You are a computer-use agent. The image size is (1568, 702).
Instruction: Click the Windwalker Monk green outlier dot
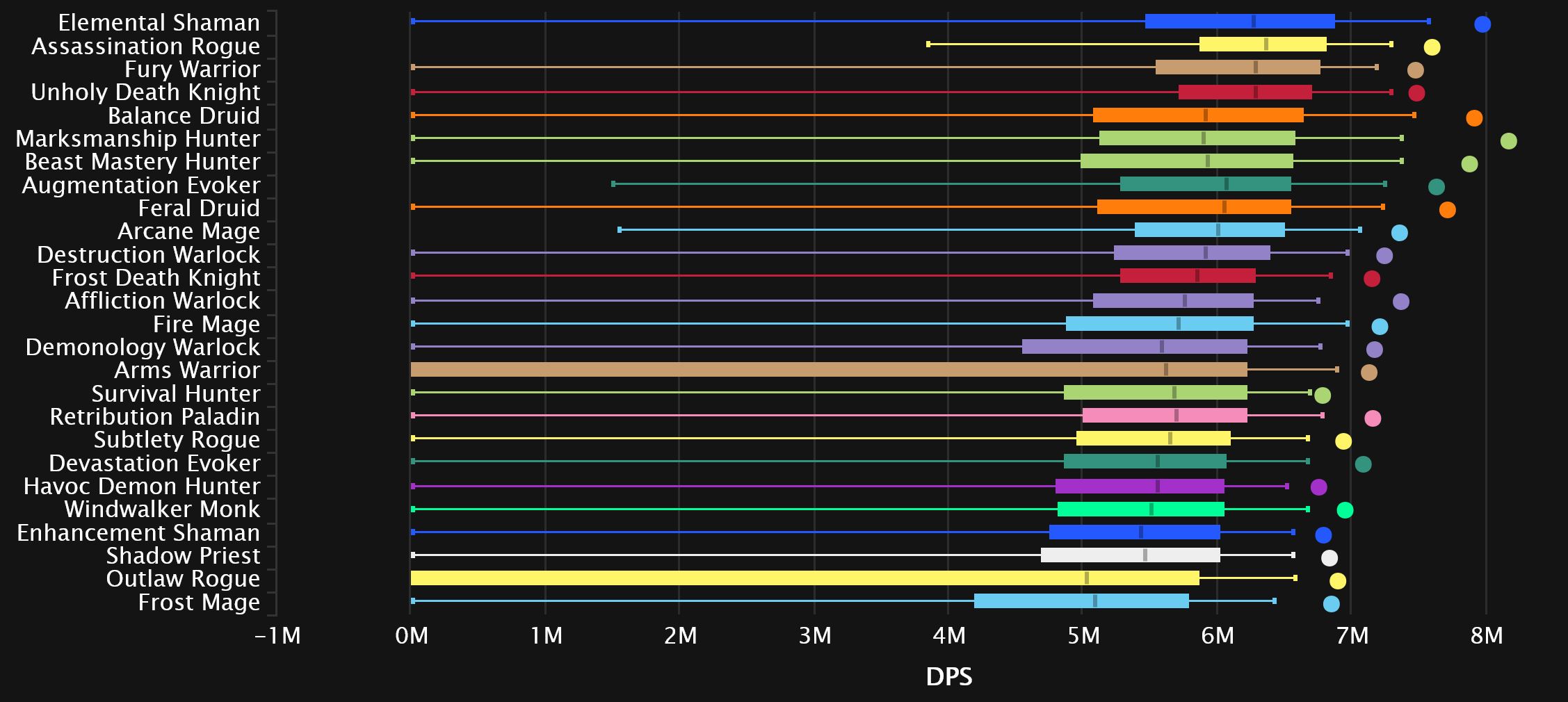[1344, 510]
